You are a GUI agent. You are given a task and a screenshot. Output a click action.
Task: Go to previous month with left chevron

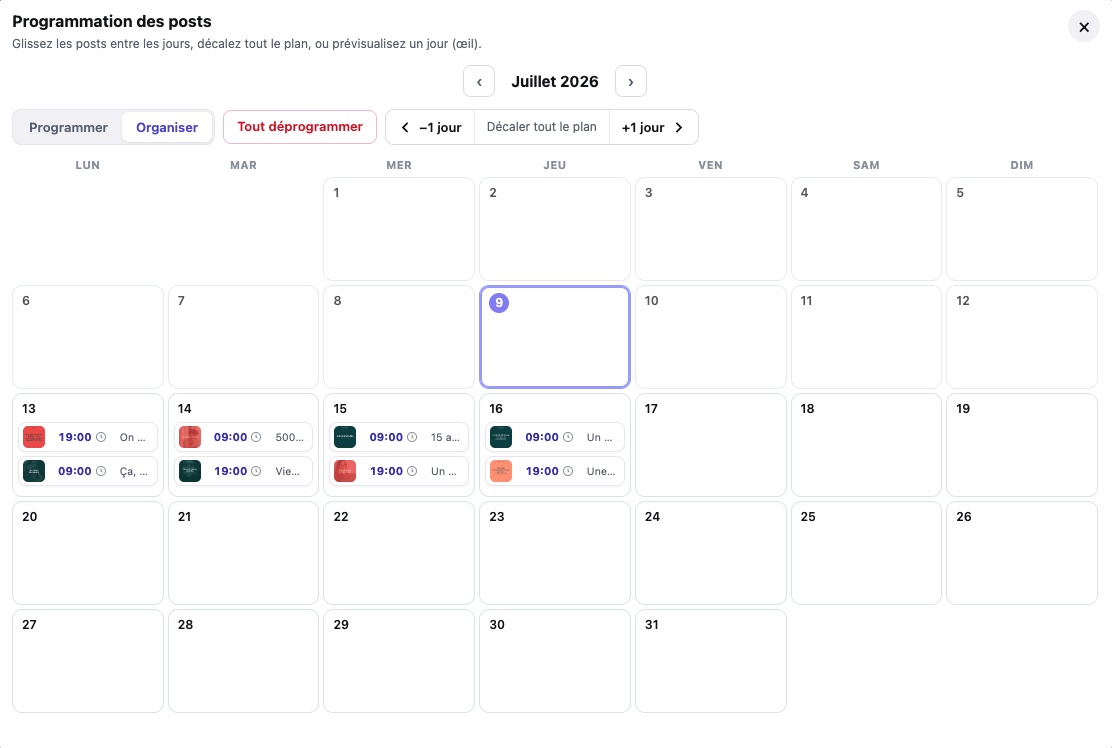click(x=479, y=82)
